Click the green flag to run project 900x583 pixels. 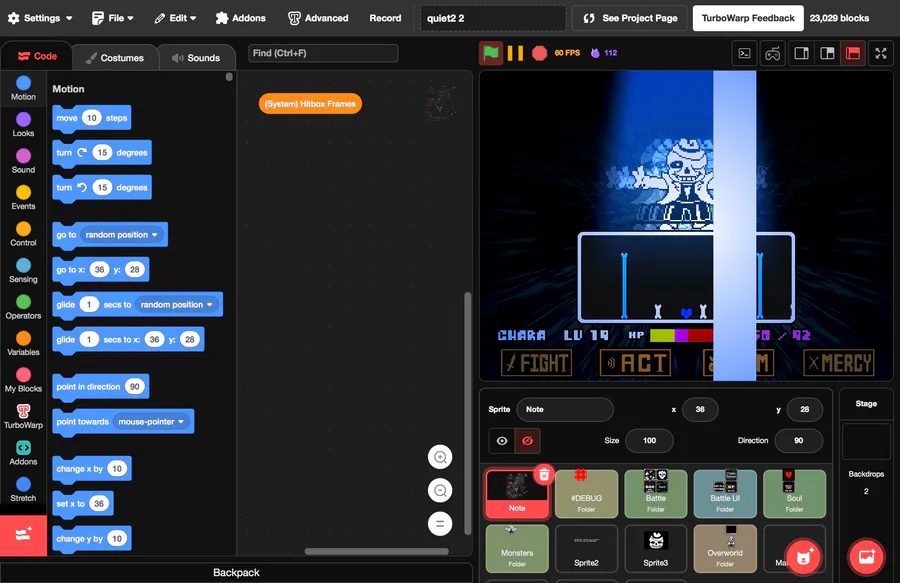491,53
